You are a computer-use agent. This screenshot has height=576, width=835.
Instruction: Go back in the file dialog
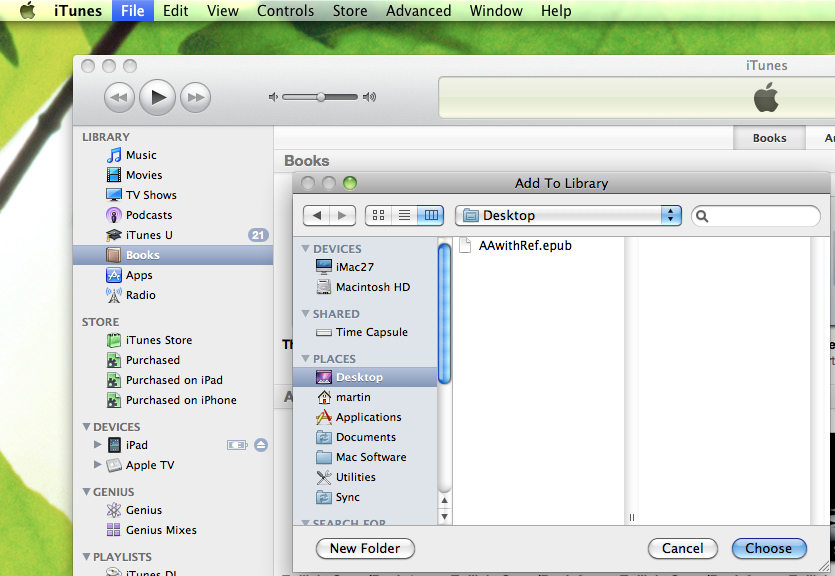pyautogui.click(x=317, y=215)
